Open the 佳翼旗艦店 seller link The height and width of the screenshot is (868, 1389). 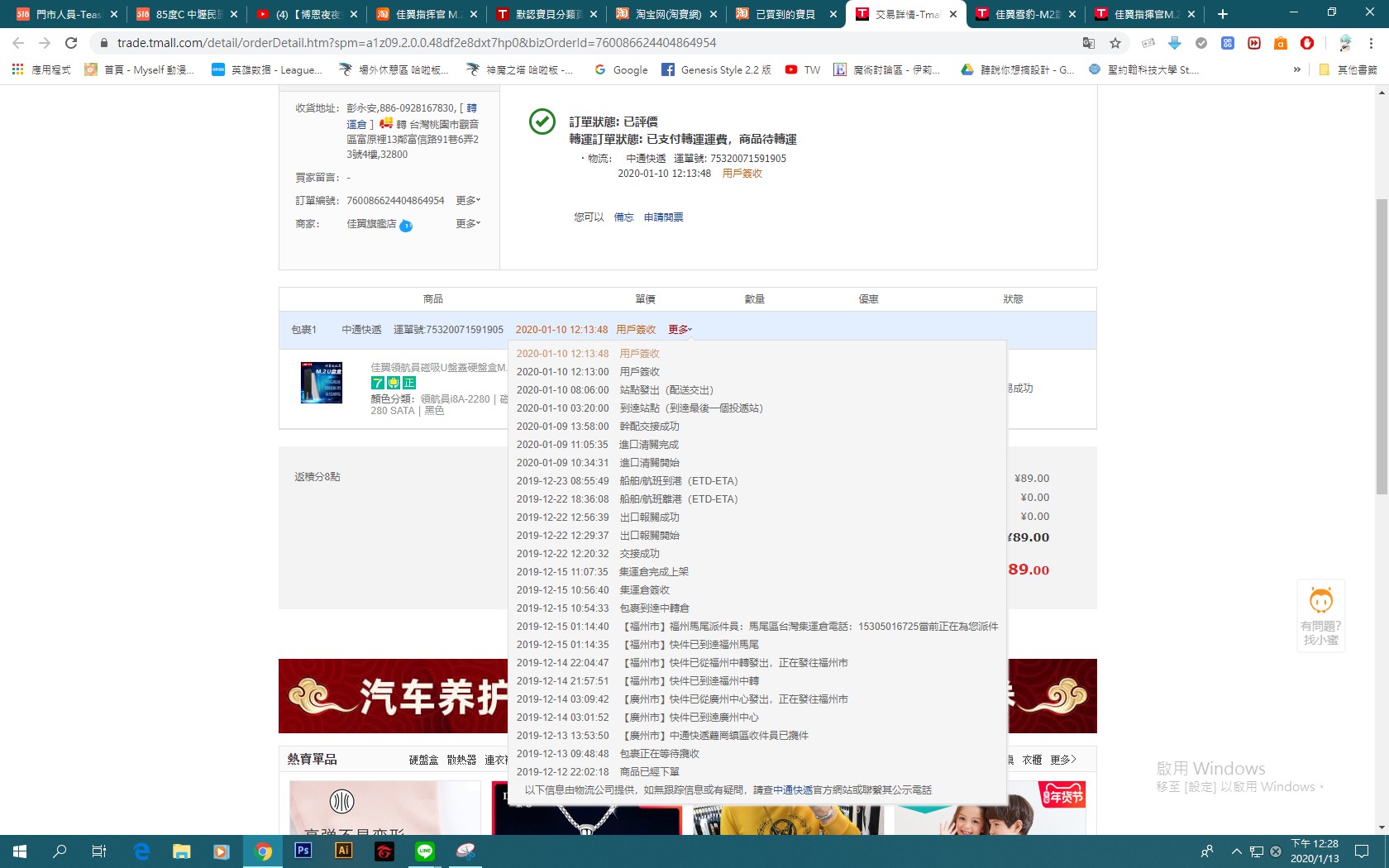click(x=371, y=224)
